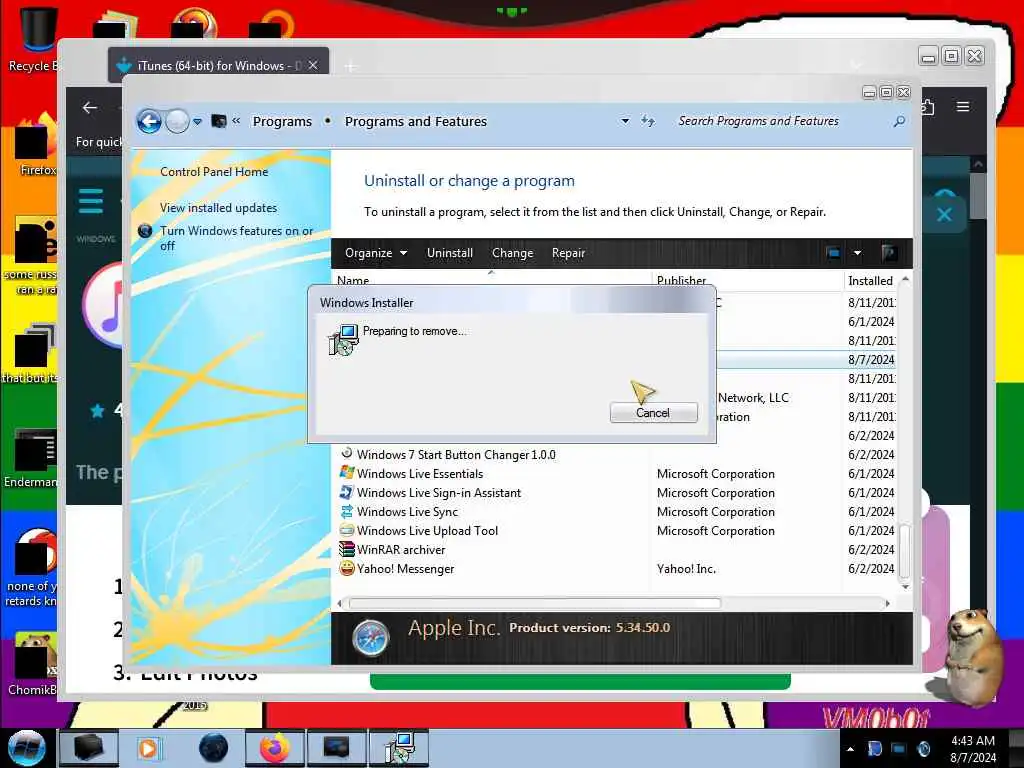This screenshot has width=1024, height=768.
Task: Click the Forward arrow in Programs and Features
Action: pos(177,121)
